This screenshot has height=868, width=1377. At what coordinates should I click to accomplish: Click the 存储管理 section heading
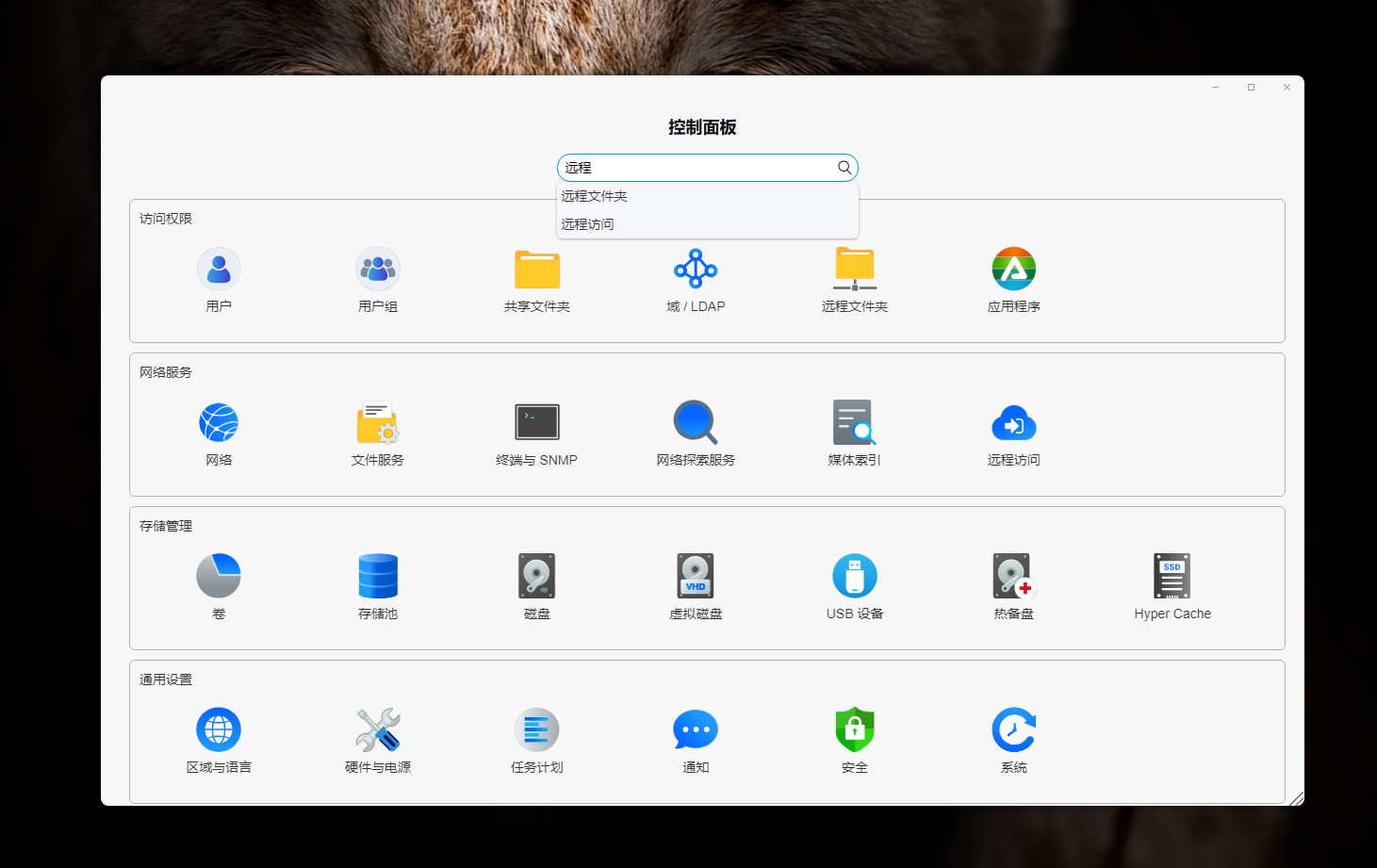[166, 526]
